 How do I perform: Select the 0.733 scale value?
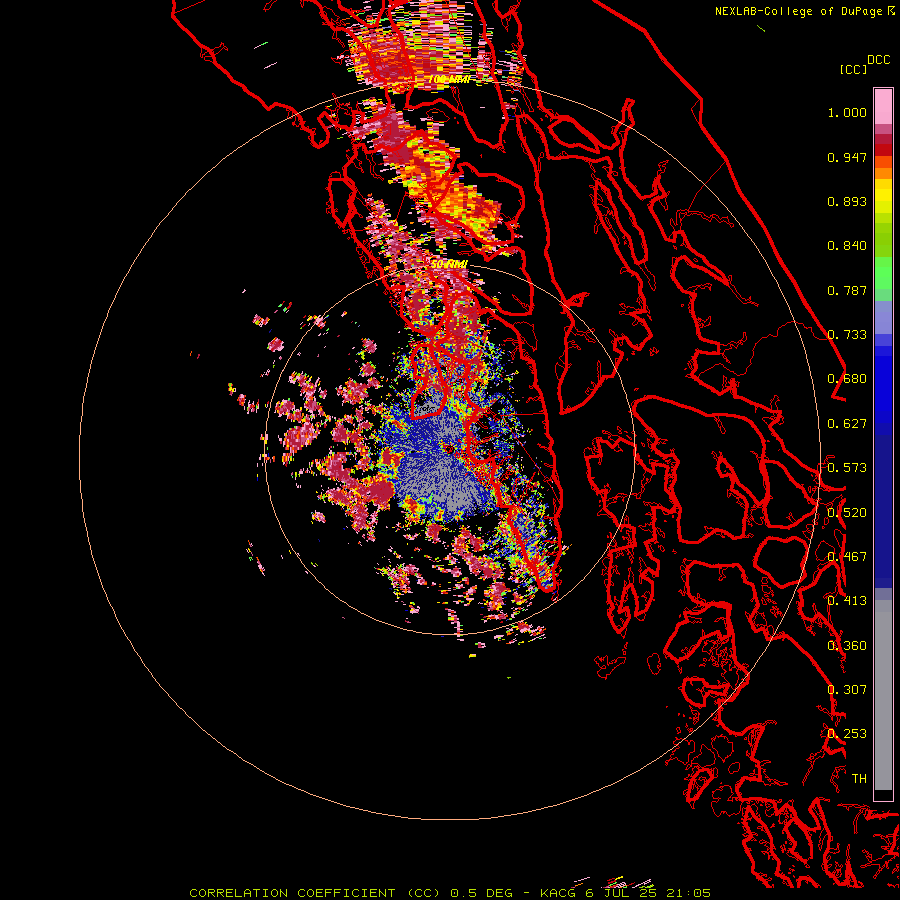click(x=847, y=335)
